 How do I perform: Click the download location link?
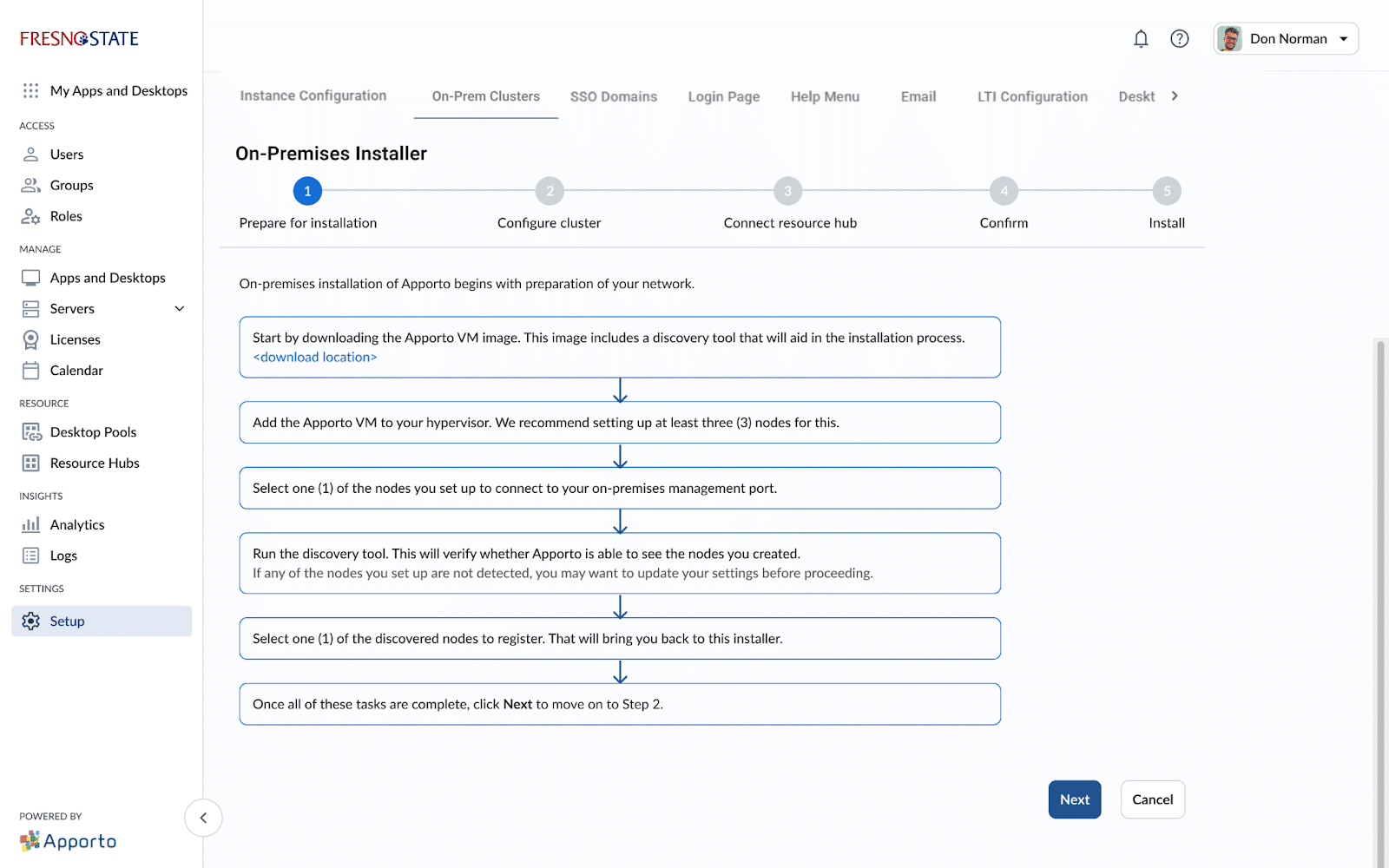pos(314,357)
